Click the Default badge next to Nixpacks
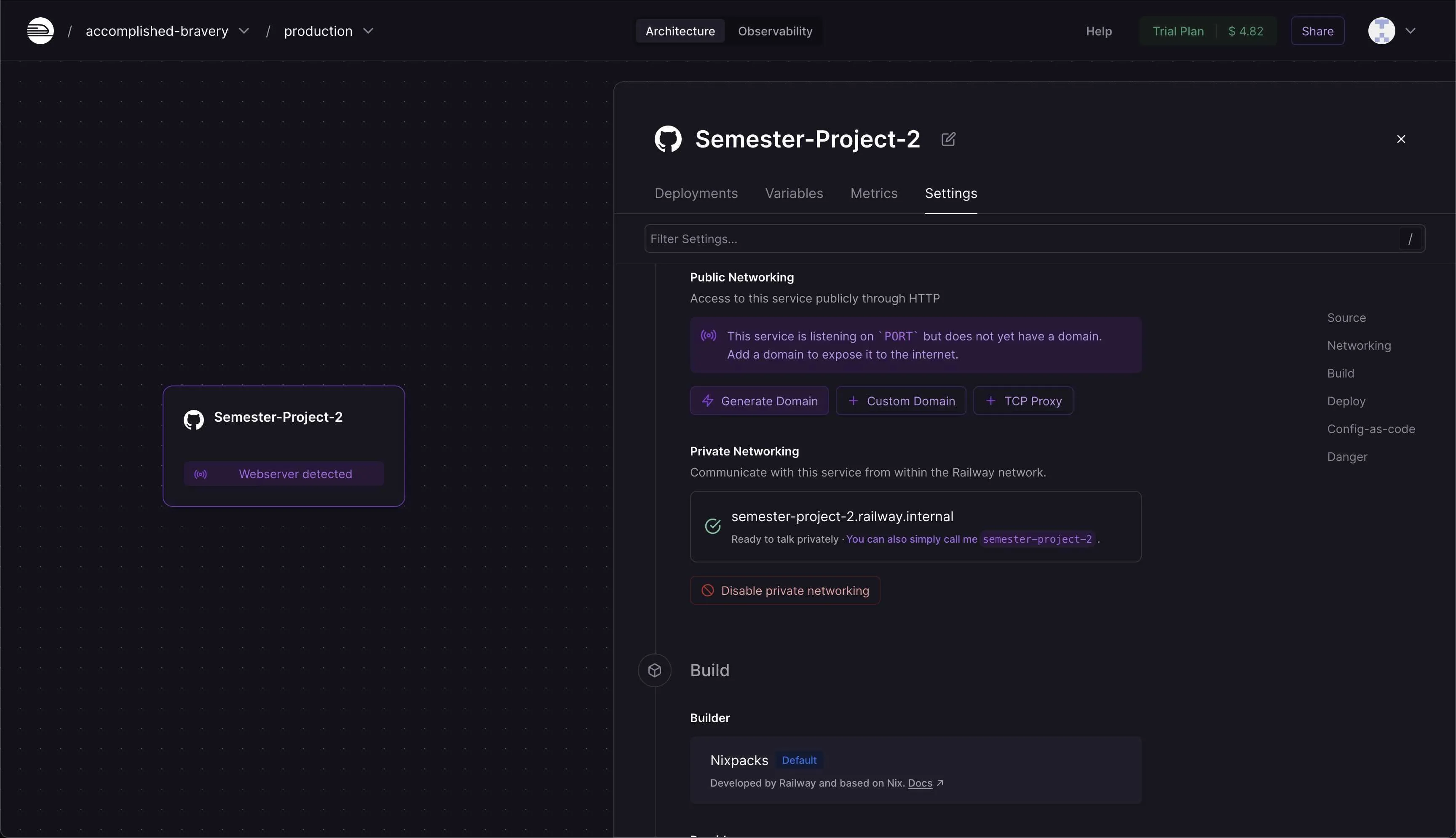 (x=799, y=760)
